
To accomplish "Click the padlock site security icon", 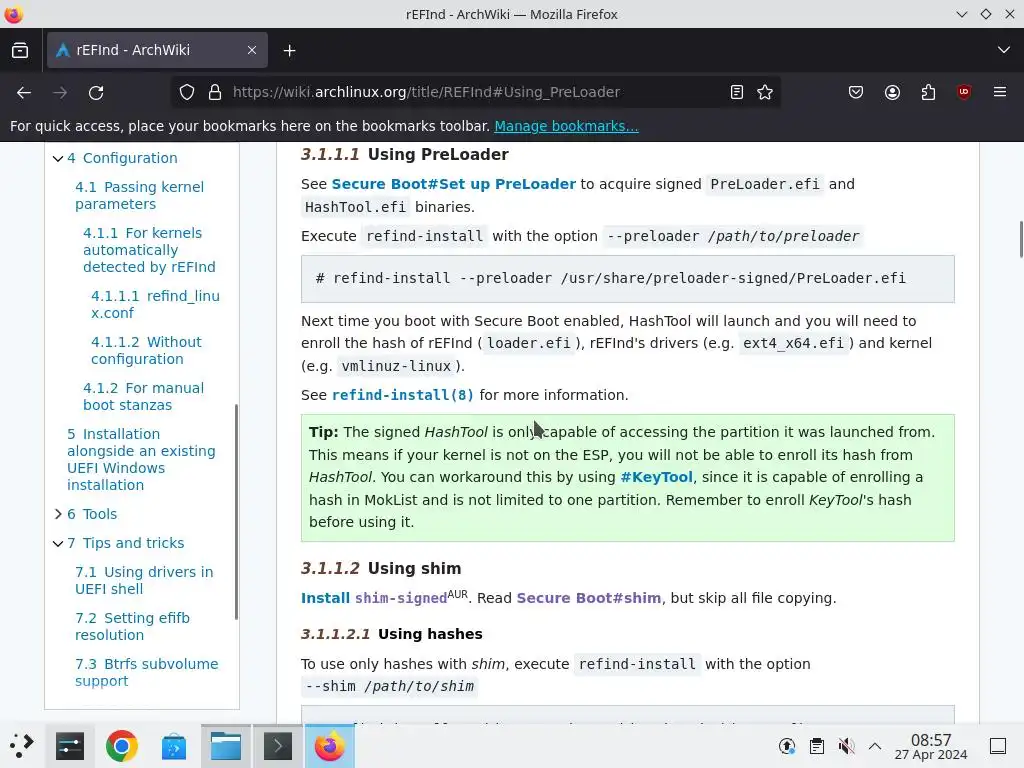I will click(x=215, y=93).
